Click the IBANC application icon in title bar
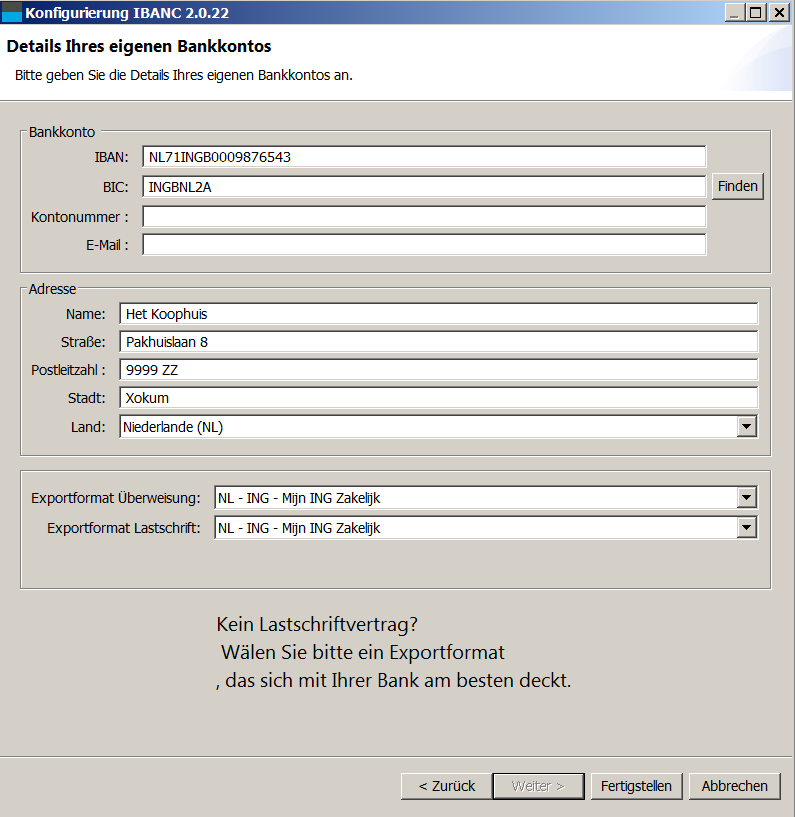This screenshot has height=817, width=795. (x=11, y=13)
